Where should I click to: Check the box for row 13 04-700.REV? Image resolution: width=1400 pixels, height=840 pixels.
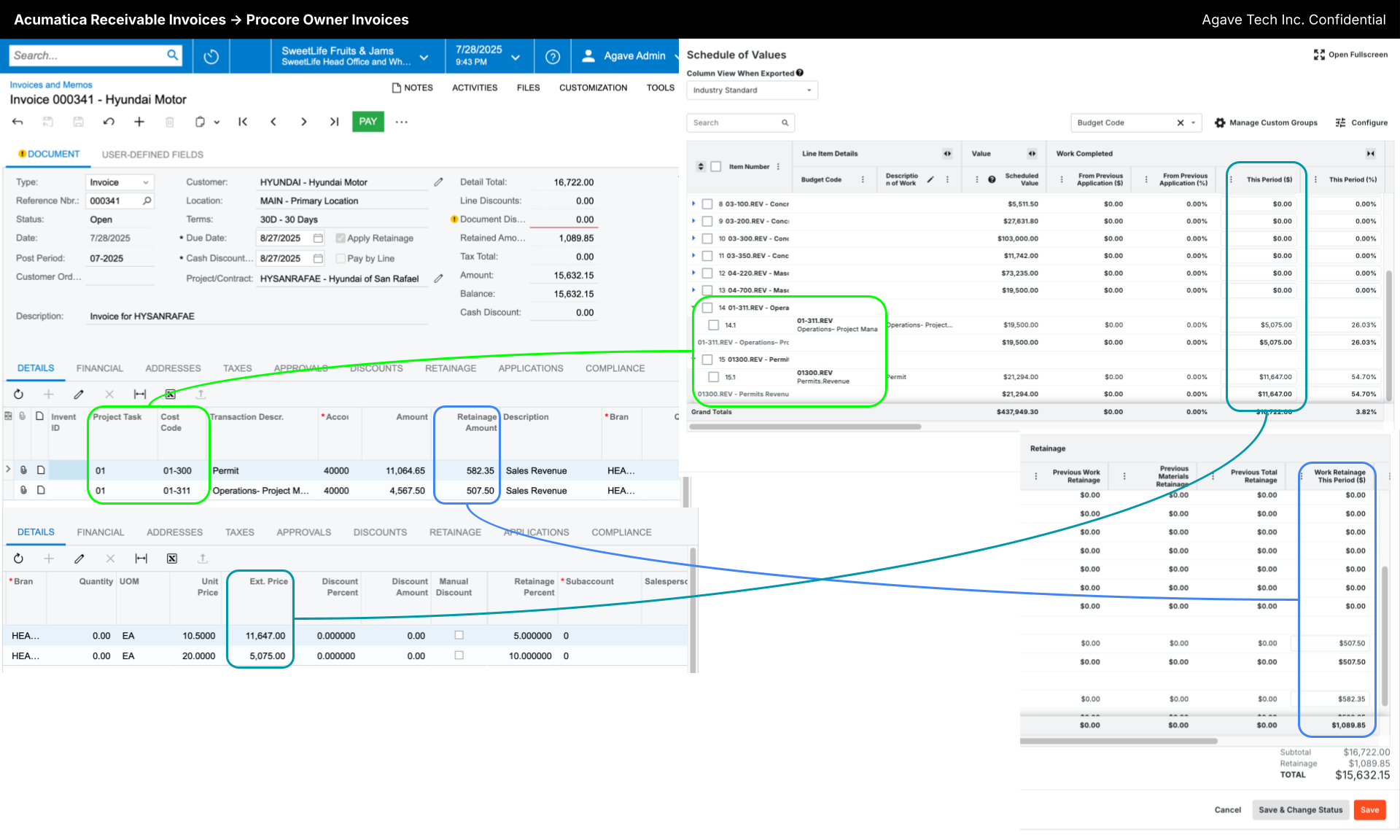(707, 290)
